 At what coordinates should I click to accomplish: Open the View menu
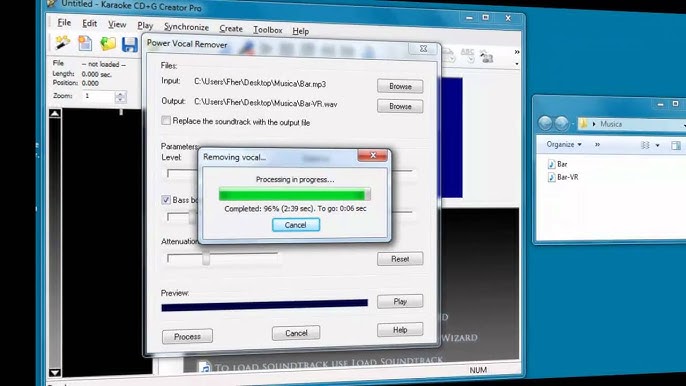coord(117,25)
